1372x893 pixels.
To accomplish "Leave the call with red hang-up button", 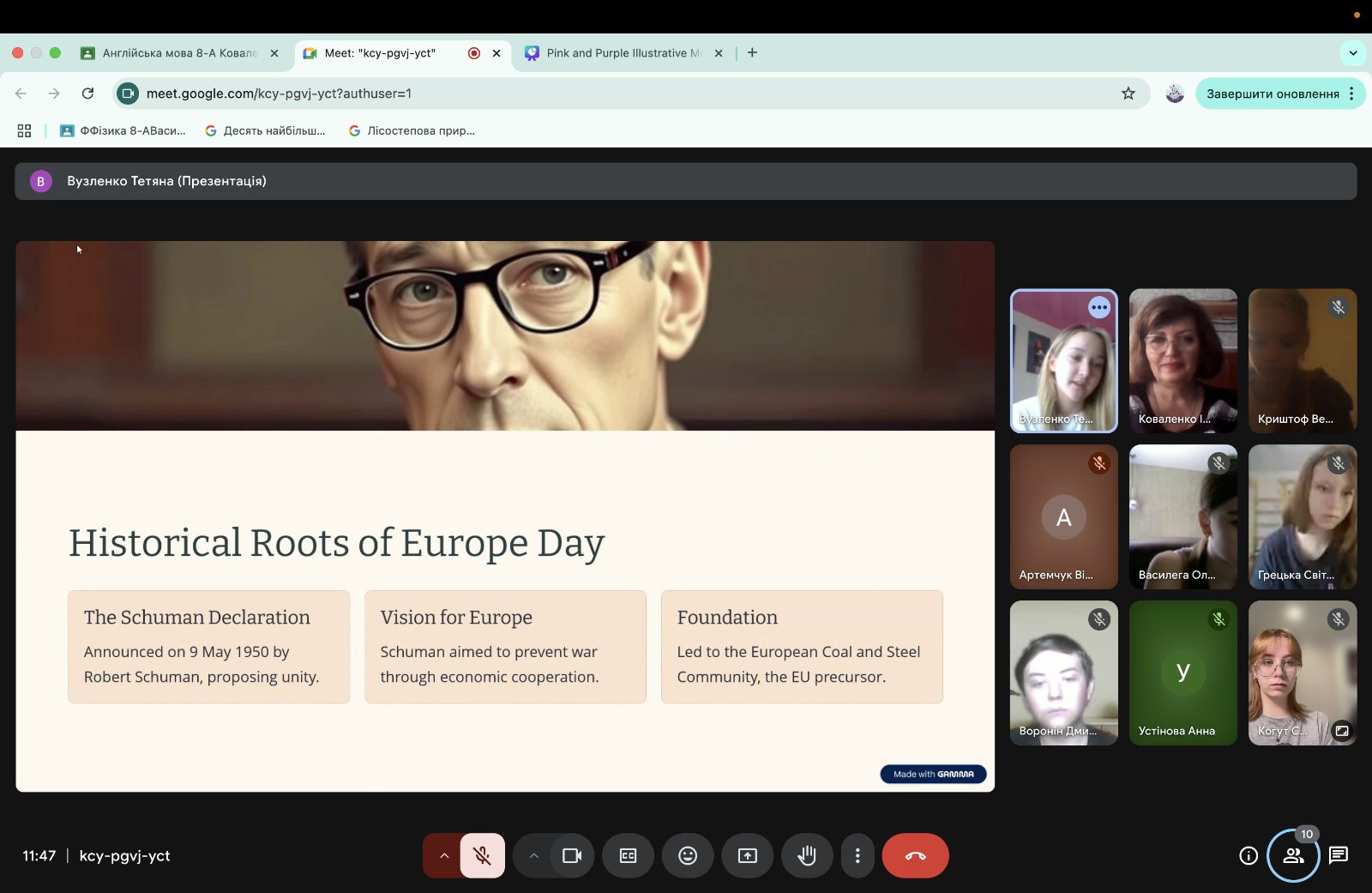I will 915,855.
